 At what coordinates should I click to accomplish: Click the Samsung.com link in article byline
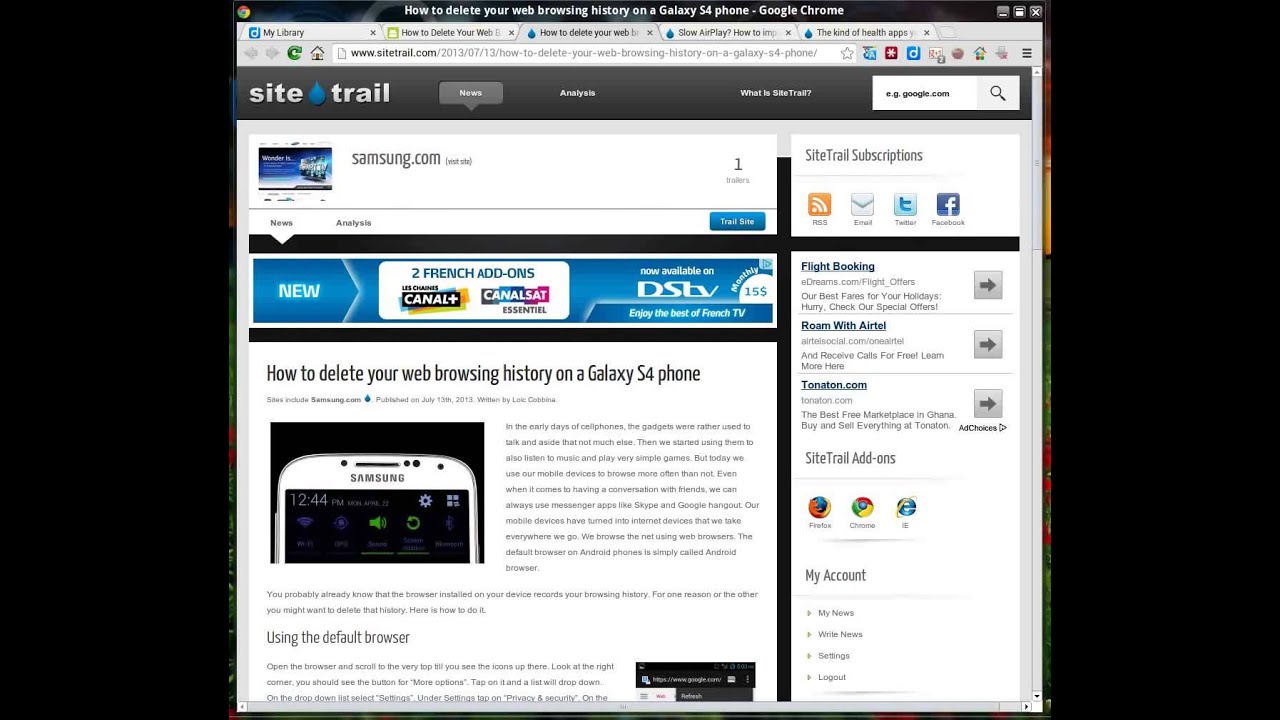coord(336,399)
